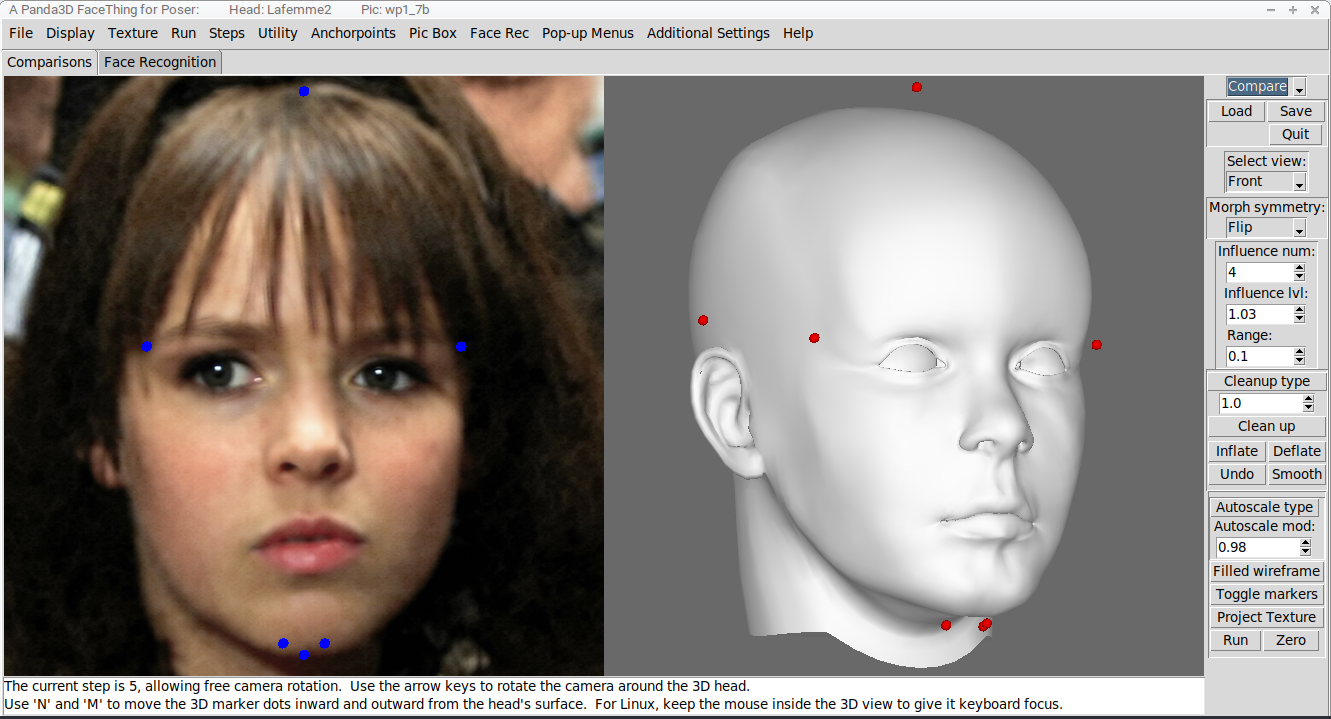1331x719 pixels.
Task: Click the Cleanup type toggle button
Action: [1266, 381]
